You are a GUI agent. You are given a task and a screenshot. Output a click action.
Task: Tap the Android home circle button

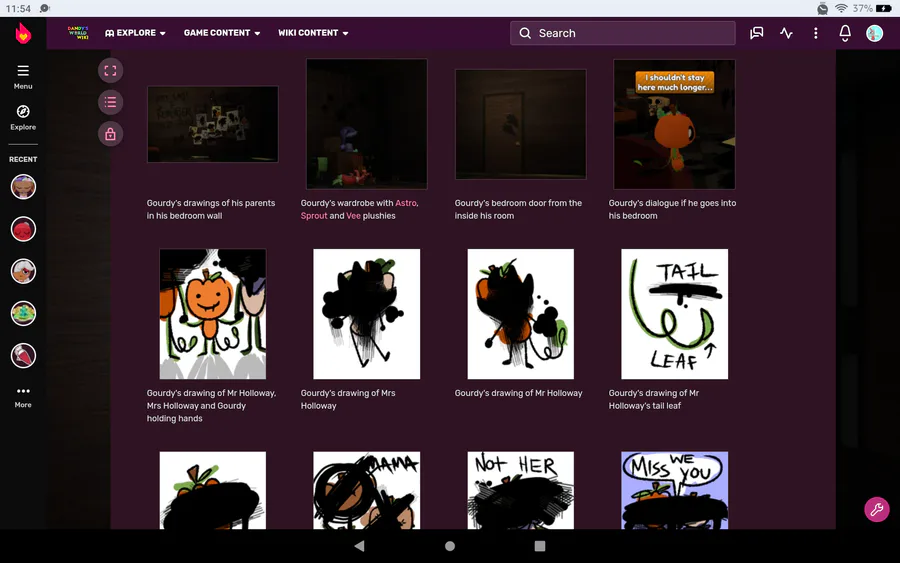pos(450,546)
